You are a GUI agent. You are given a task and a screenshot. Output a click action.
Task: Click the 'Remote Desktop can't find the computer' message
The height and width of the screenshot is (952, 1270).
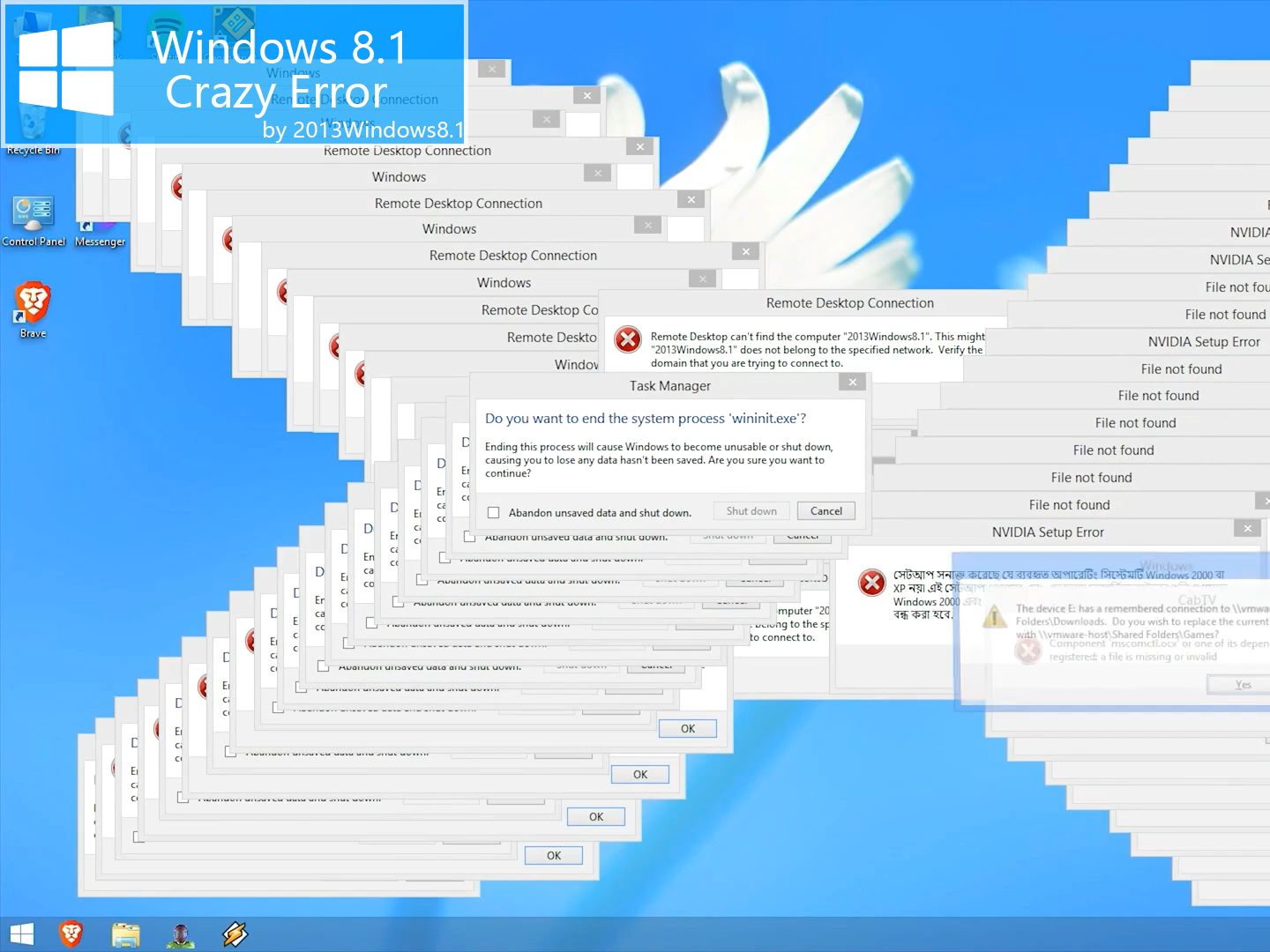click(818, 350)
